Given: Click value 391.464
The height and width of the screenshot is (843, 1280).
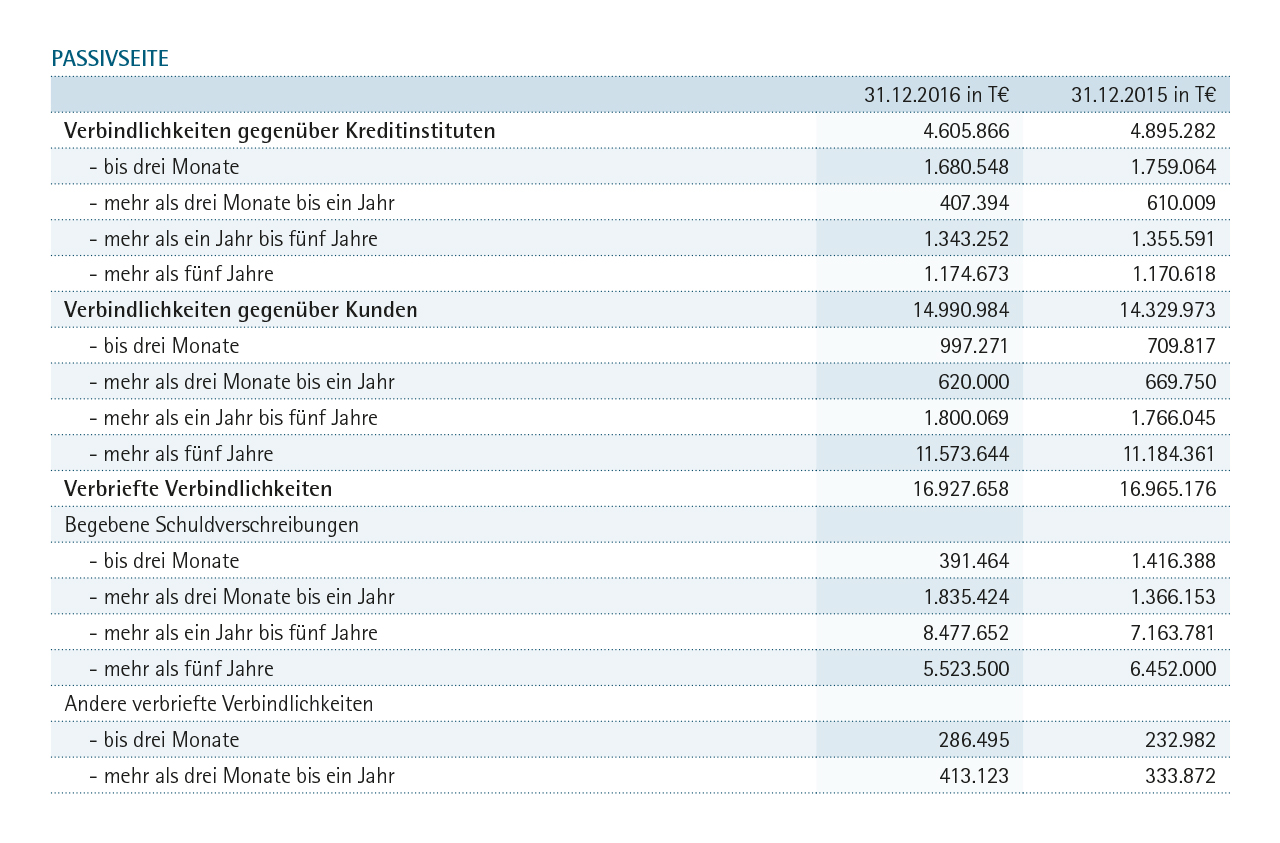Looking at the screenshot, I should (975, 561).
